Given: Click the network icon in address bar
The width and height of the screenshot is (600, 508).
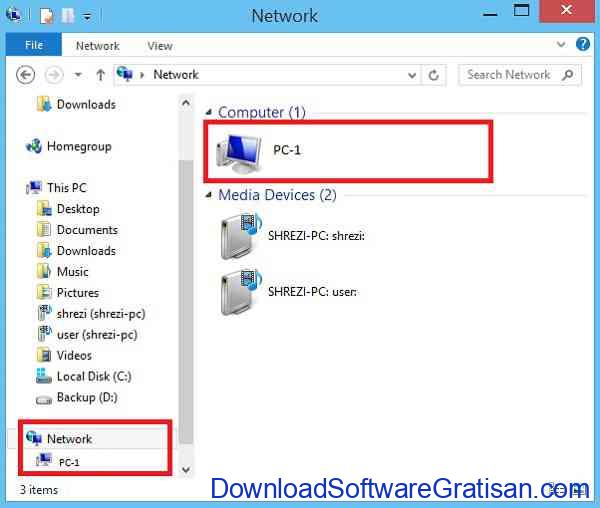Looking at the screenshot, I should (x=125, y=74).
